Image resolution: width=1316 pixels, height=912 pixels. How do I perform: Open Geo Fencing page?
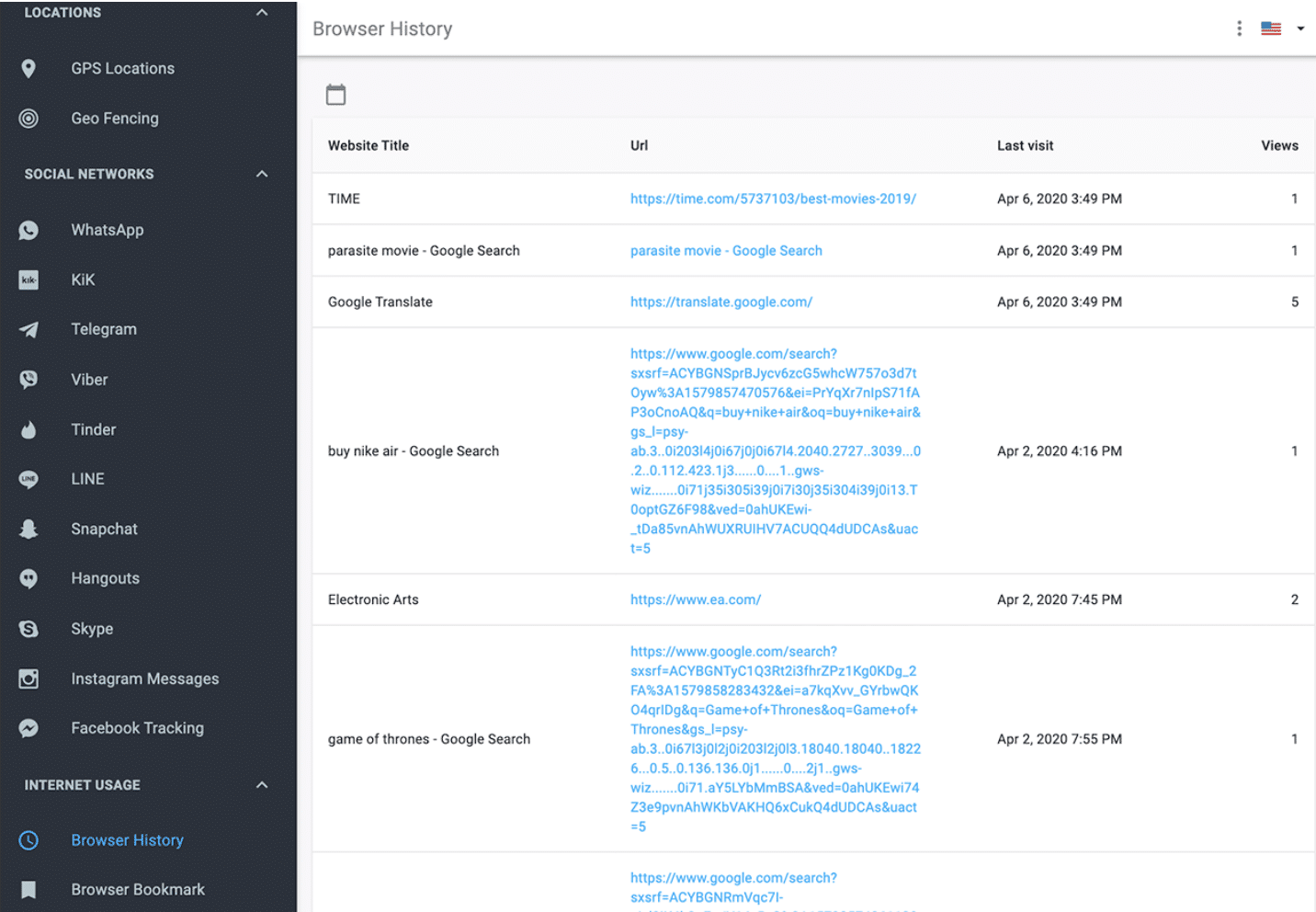(x=115, y=119)
